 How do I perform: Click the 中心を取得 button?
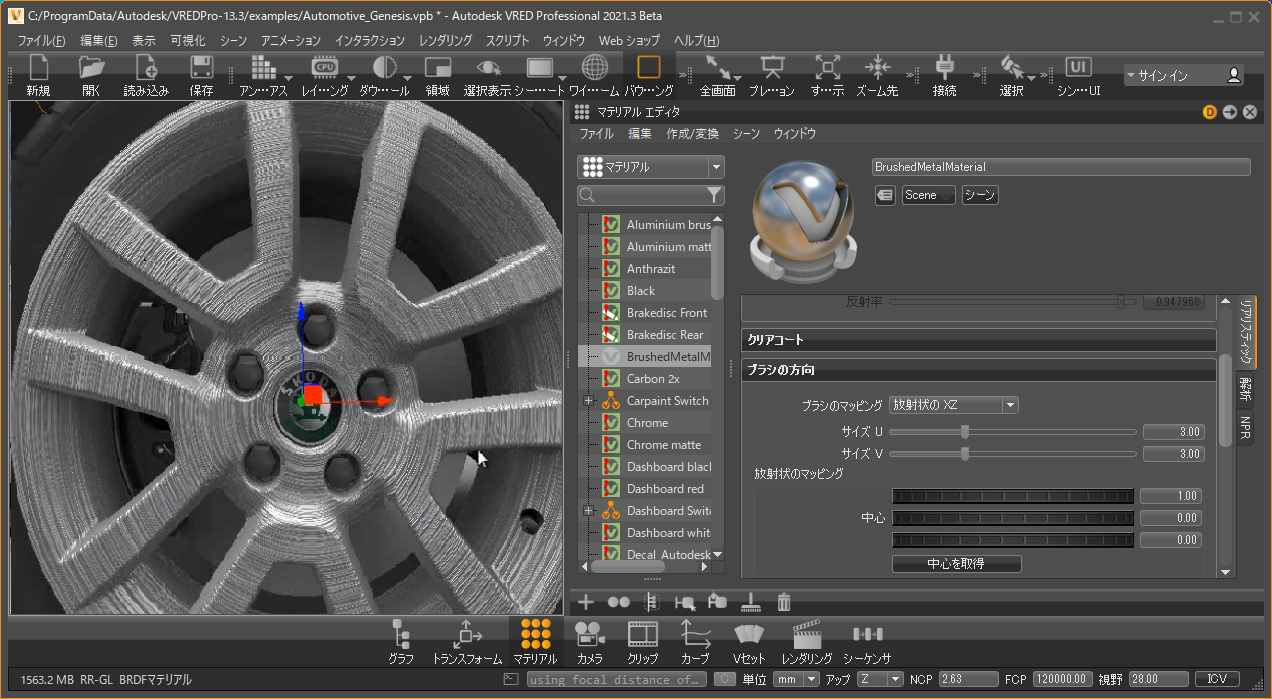coord(956,564)
